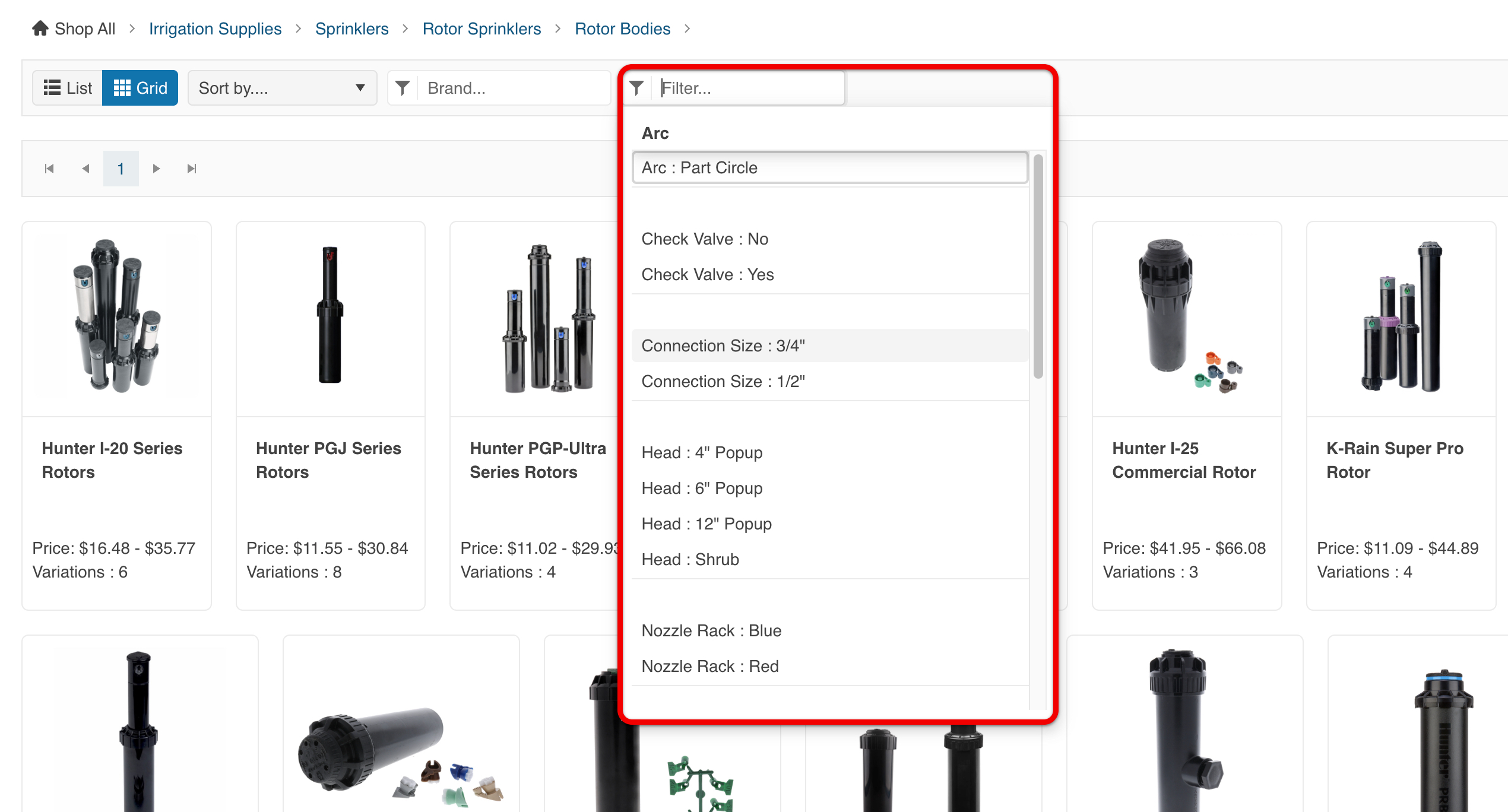Image resolution: width=1508 pixels, height=812 pixels.
Task: Open Rotor Sprinklers breadcrumb link
Action: point(481,28)
